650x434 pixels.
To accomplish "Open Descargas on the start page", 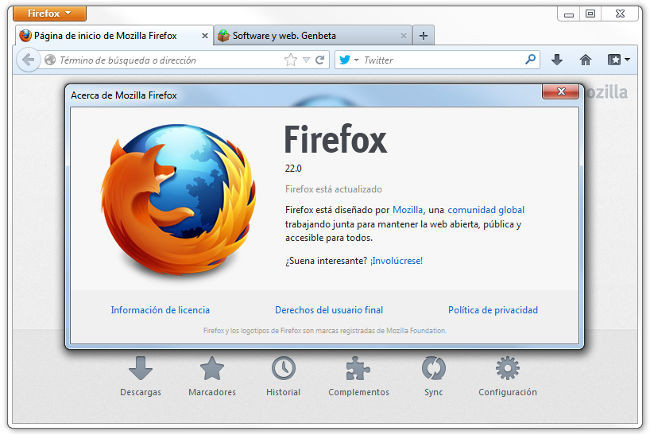I will point(141,376).
